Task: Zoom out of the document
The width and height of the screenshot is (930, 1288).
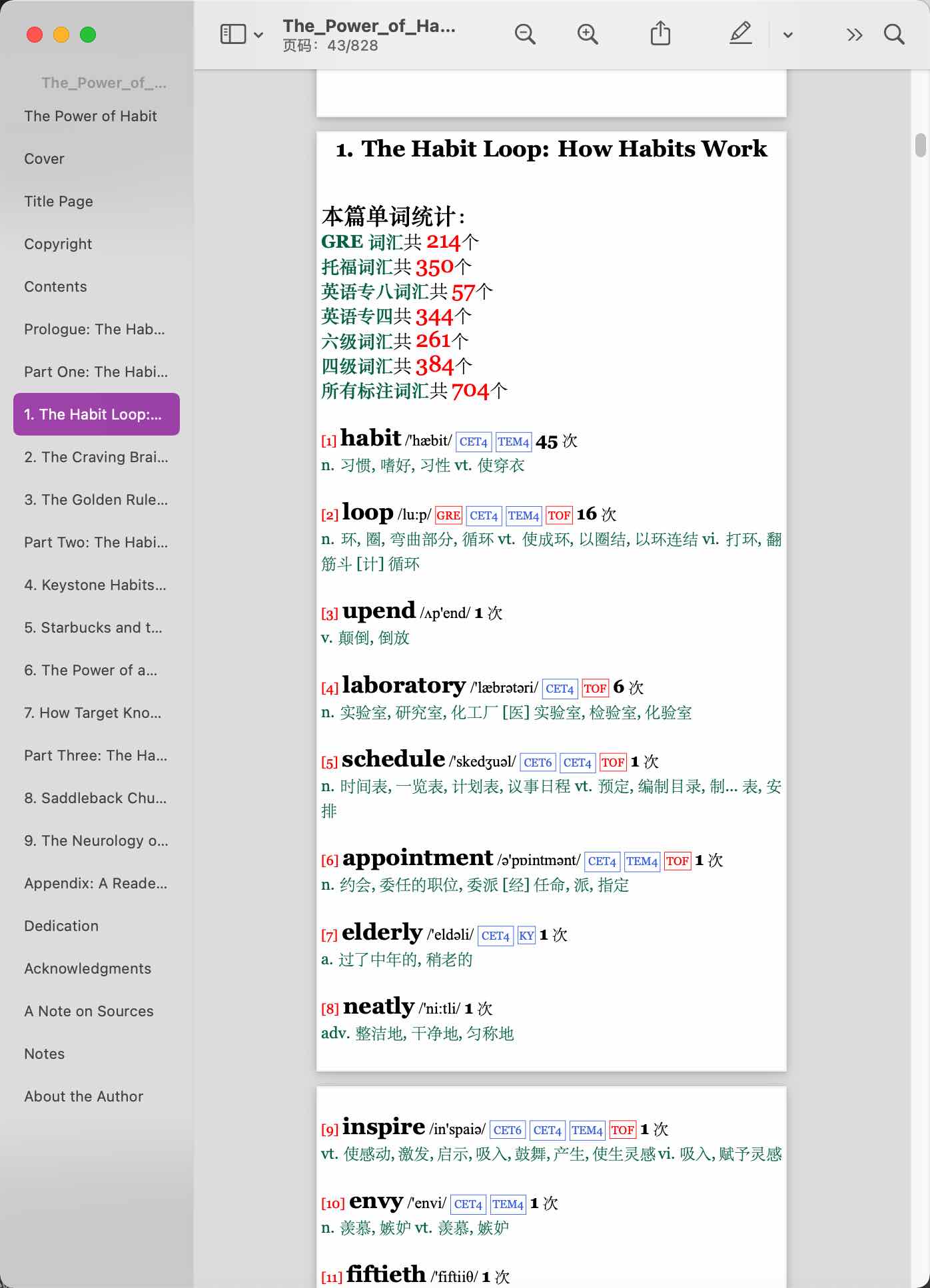Action: click(x=525, y=34)
